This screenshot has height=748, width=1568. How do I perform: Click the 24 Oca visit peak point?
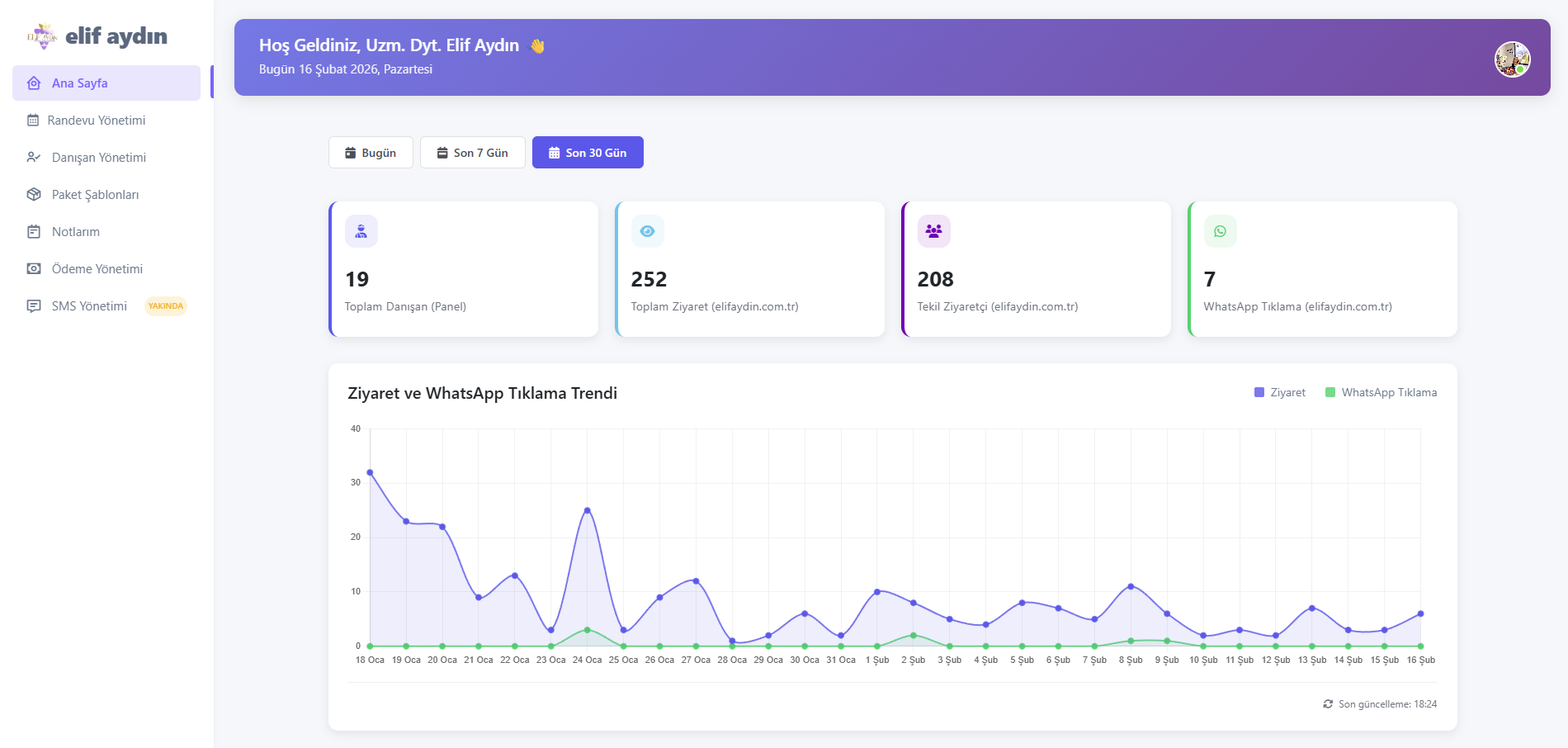click(588, 510)
